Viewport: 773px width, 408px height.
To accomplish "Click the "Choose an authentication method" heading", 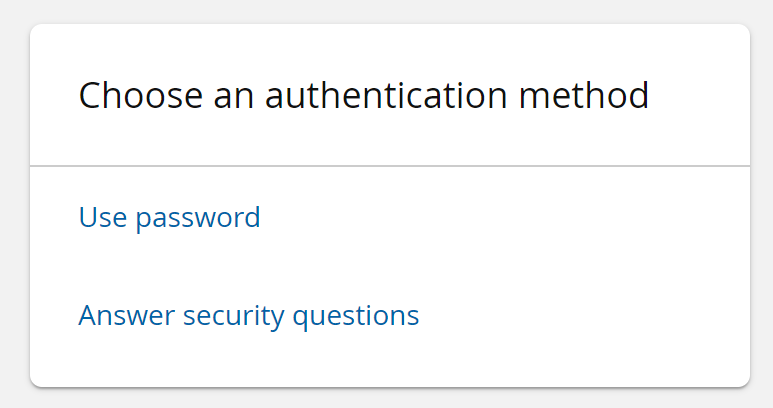I will (x=363, y=96).
